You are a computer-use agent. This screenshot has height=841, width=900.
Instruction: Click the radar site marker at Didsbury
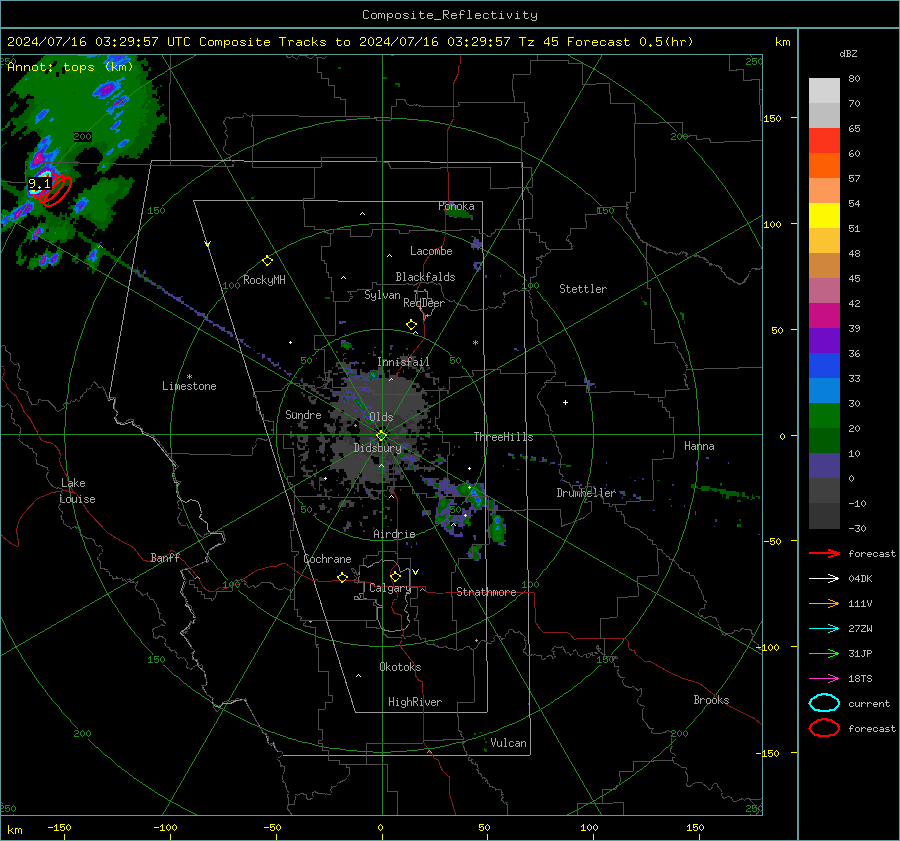[381, 436]
